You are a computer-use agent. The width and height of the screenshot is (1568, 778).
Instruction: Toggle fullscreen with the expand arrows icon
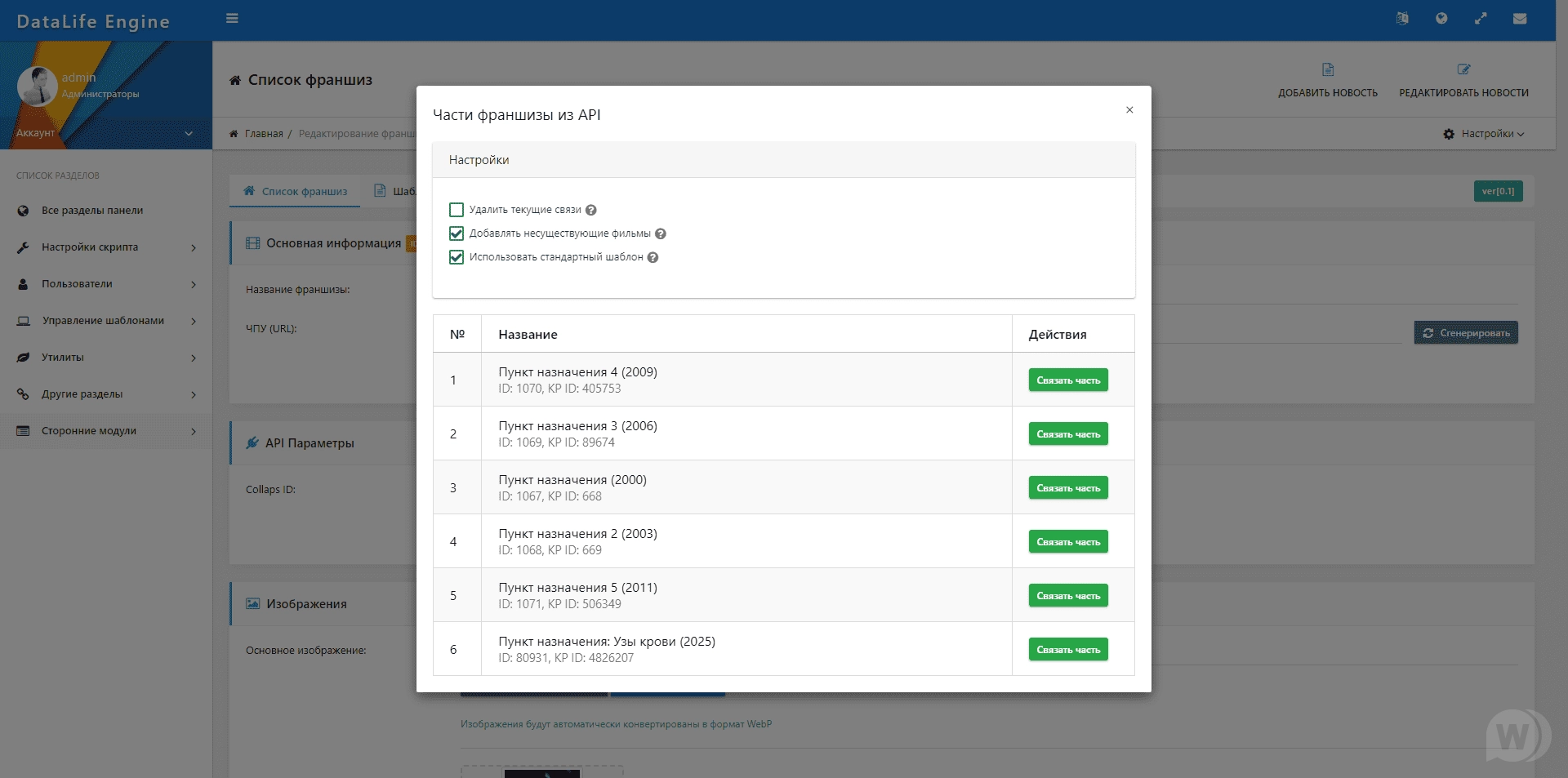pos(1481,19)
